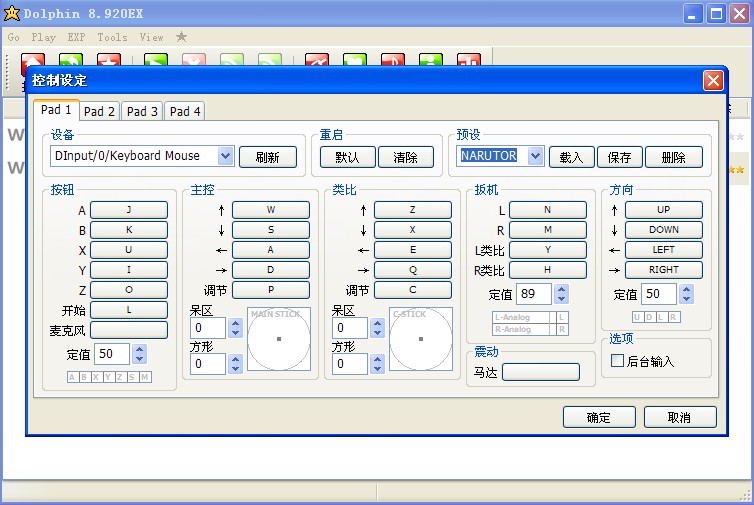Click the direction up mapping labeled UP
This screenshot has height=505, width=754.
tap(663, 210)
